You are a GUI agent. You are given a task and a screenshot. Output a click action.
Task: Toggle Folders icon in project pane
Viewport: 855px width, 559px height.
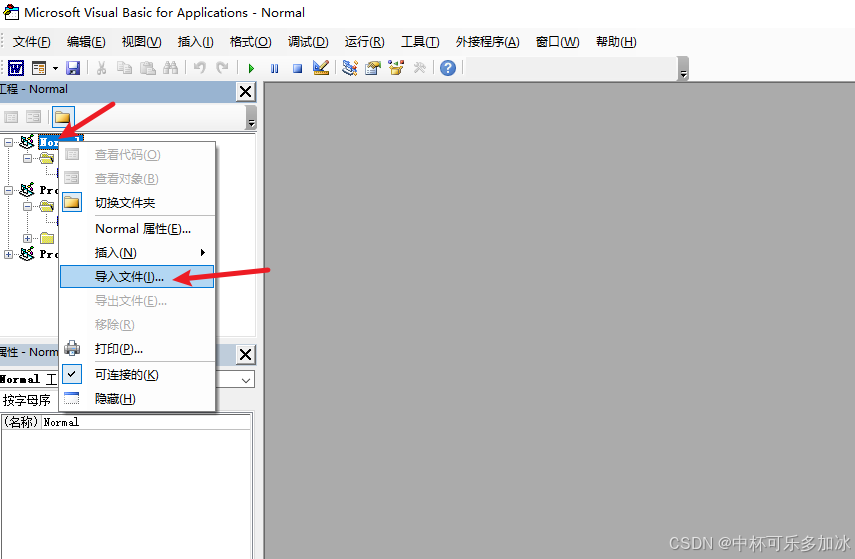pos(62,117)
